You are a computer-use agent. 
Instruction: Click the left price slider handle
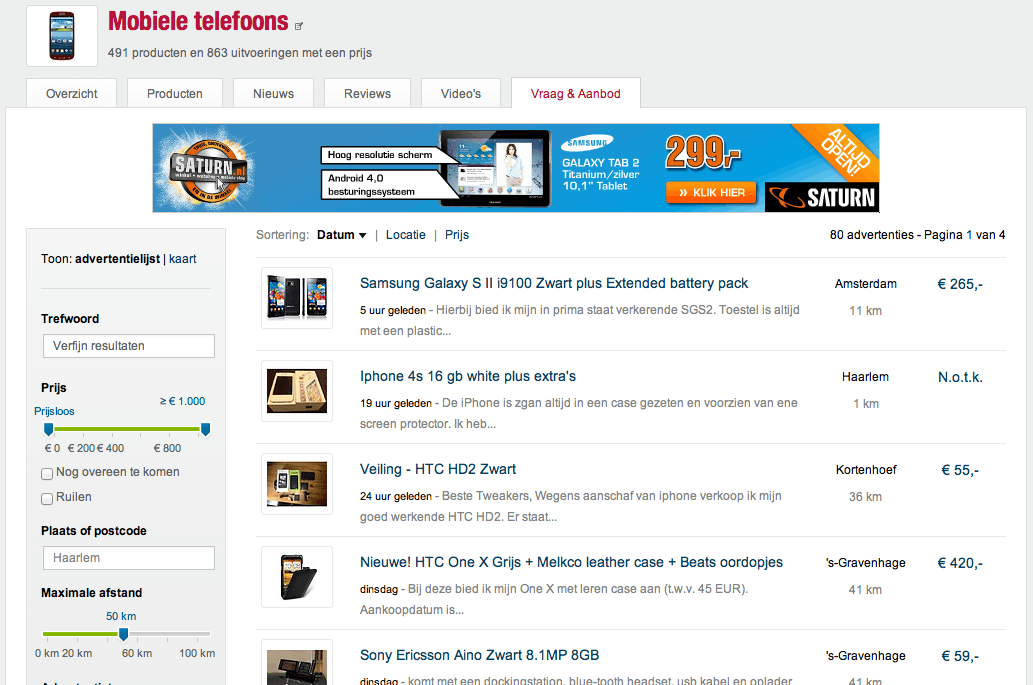(x=48, y=429)
